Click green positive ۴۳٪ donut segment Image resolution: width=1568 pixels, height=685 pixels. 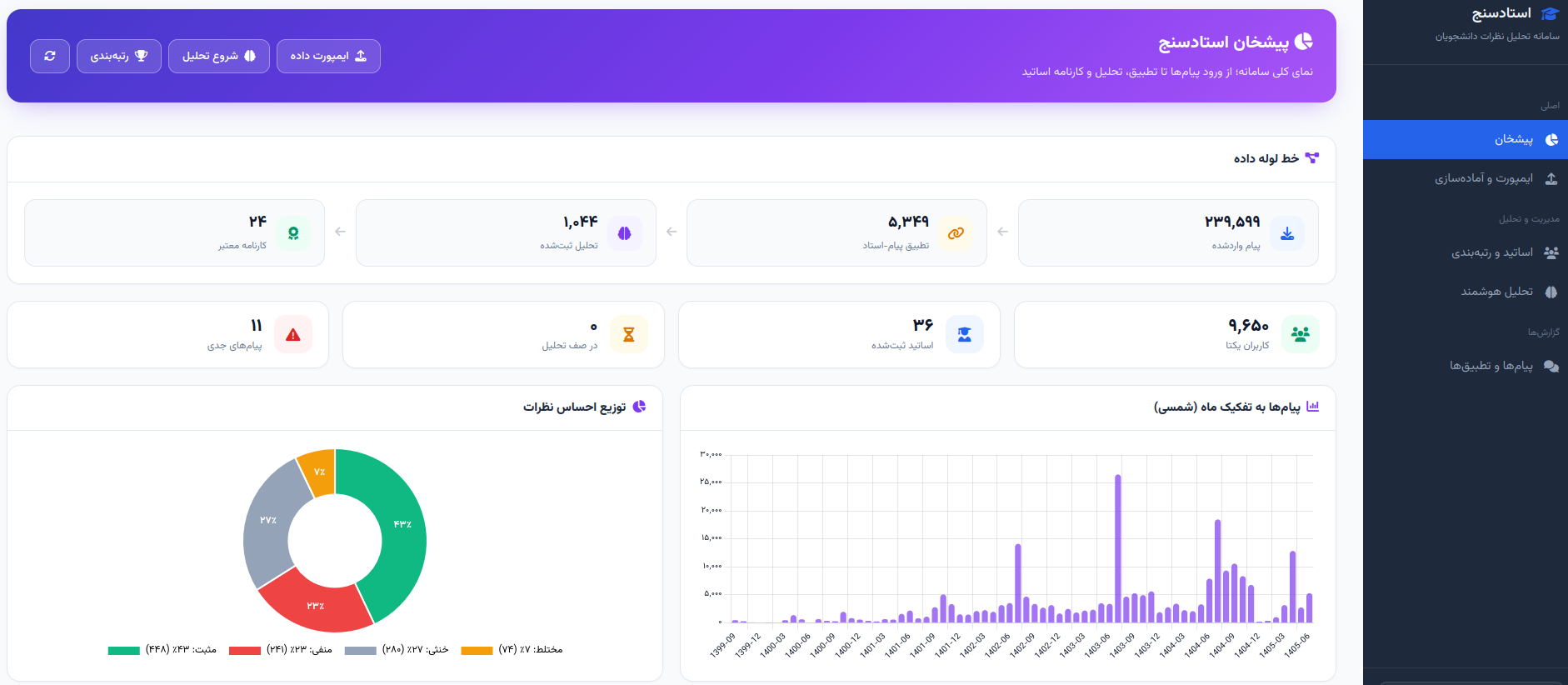tap(402, 525)
